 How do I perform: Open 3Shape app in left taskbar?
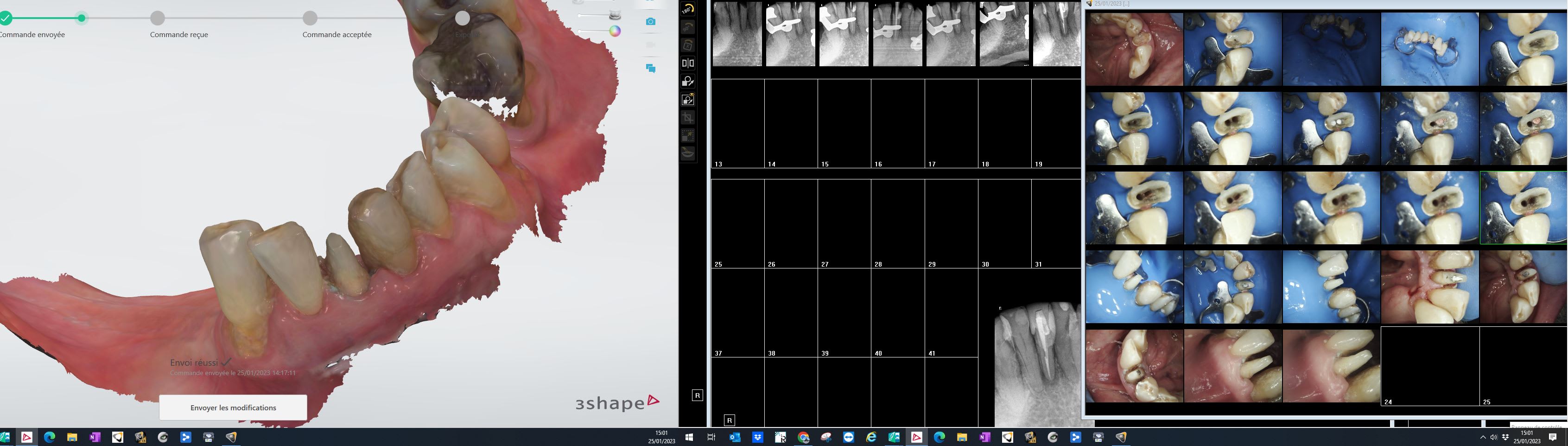[x=27, y=437]
